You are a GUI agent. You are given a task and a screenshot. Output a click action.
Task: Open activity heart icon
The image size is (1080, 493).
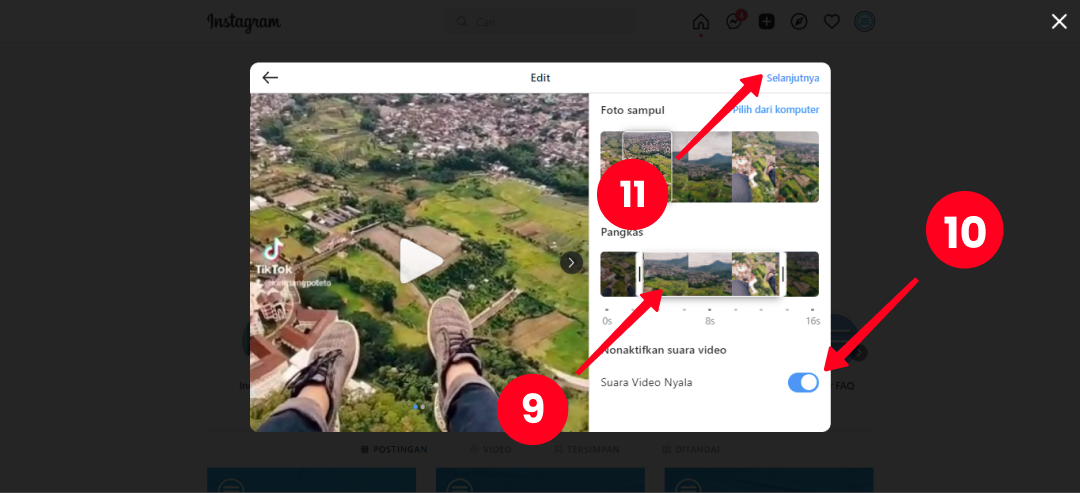tap(832, 22)
